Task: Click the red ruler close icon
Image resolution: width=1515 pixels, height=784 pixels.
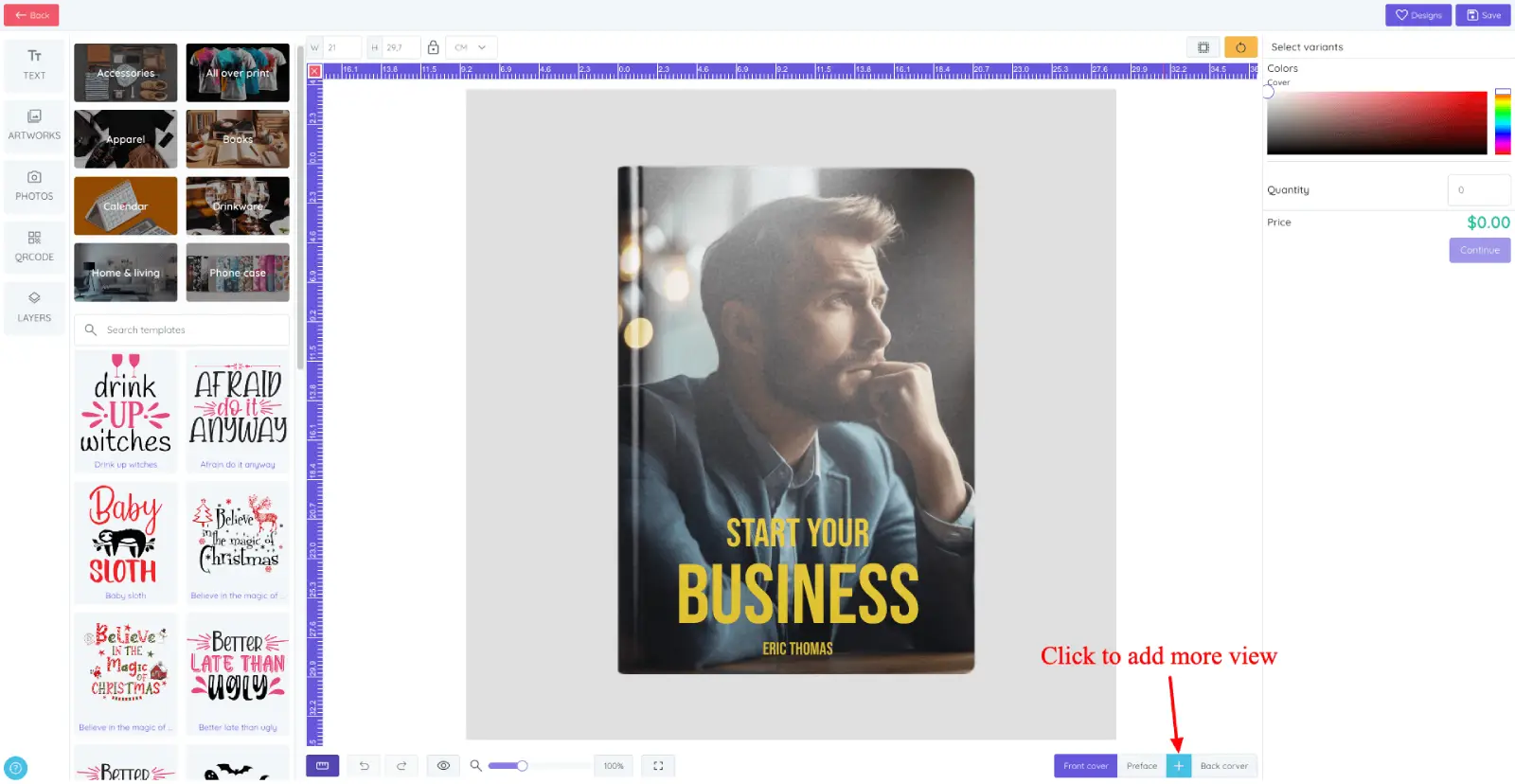Action: 314,71
